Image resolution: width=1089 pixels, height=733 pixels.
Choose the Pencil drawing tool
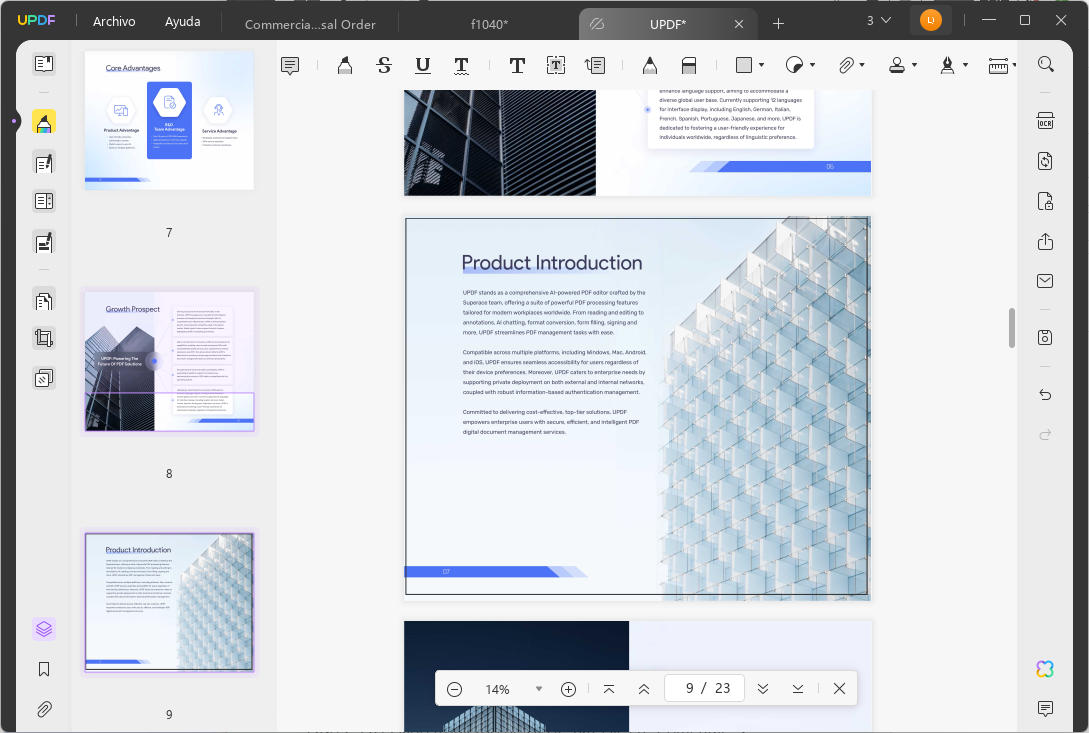[649, 64]
